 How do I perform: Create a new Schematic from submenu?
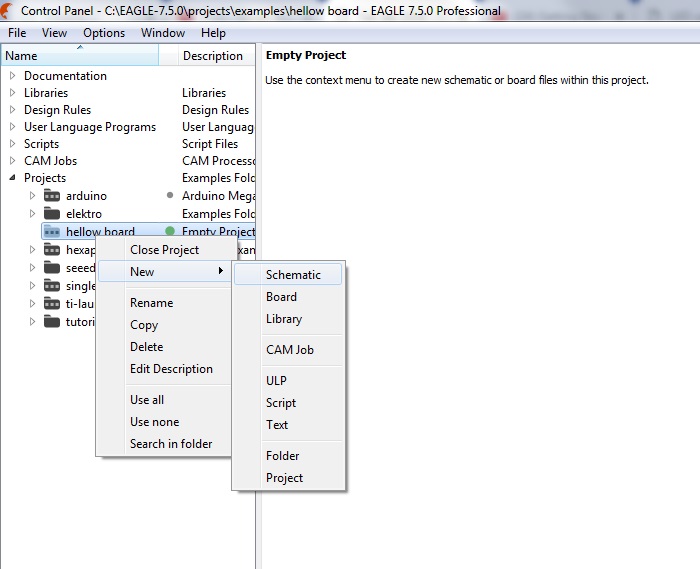pyautogui.click(x=288, y=274)
